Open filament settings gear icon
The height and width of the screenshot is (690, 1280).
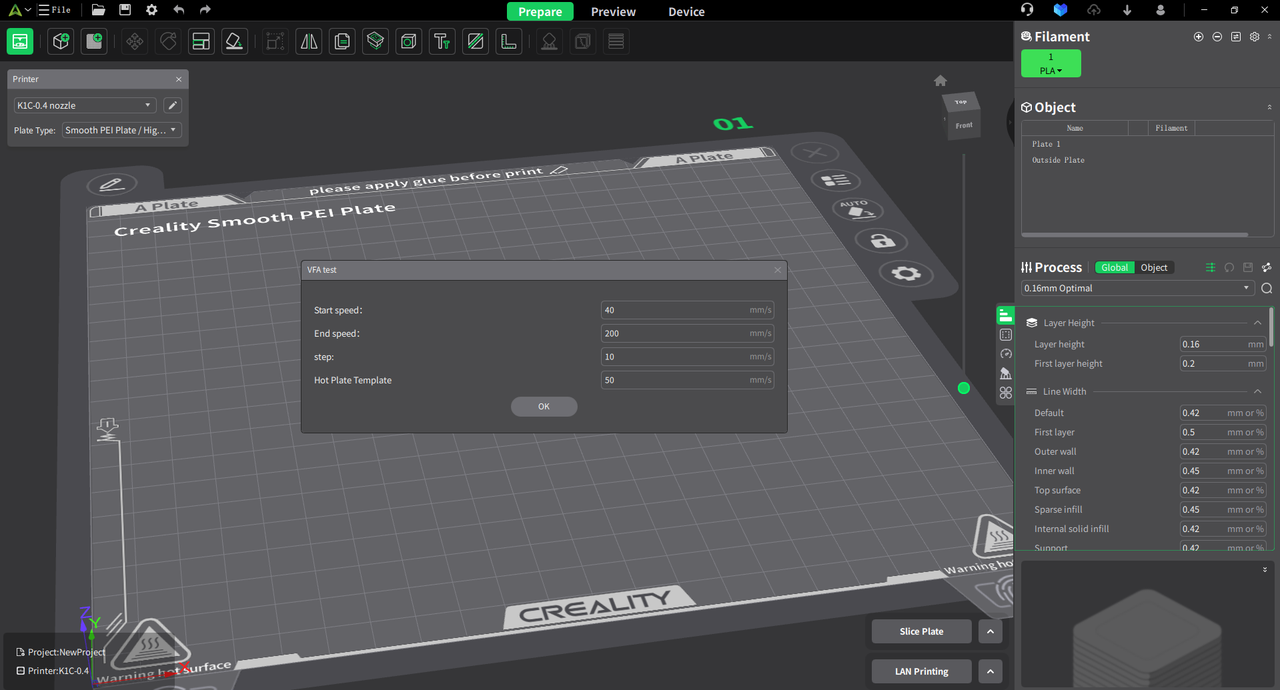coord(1254,37)
